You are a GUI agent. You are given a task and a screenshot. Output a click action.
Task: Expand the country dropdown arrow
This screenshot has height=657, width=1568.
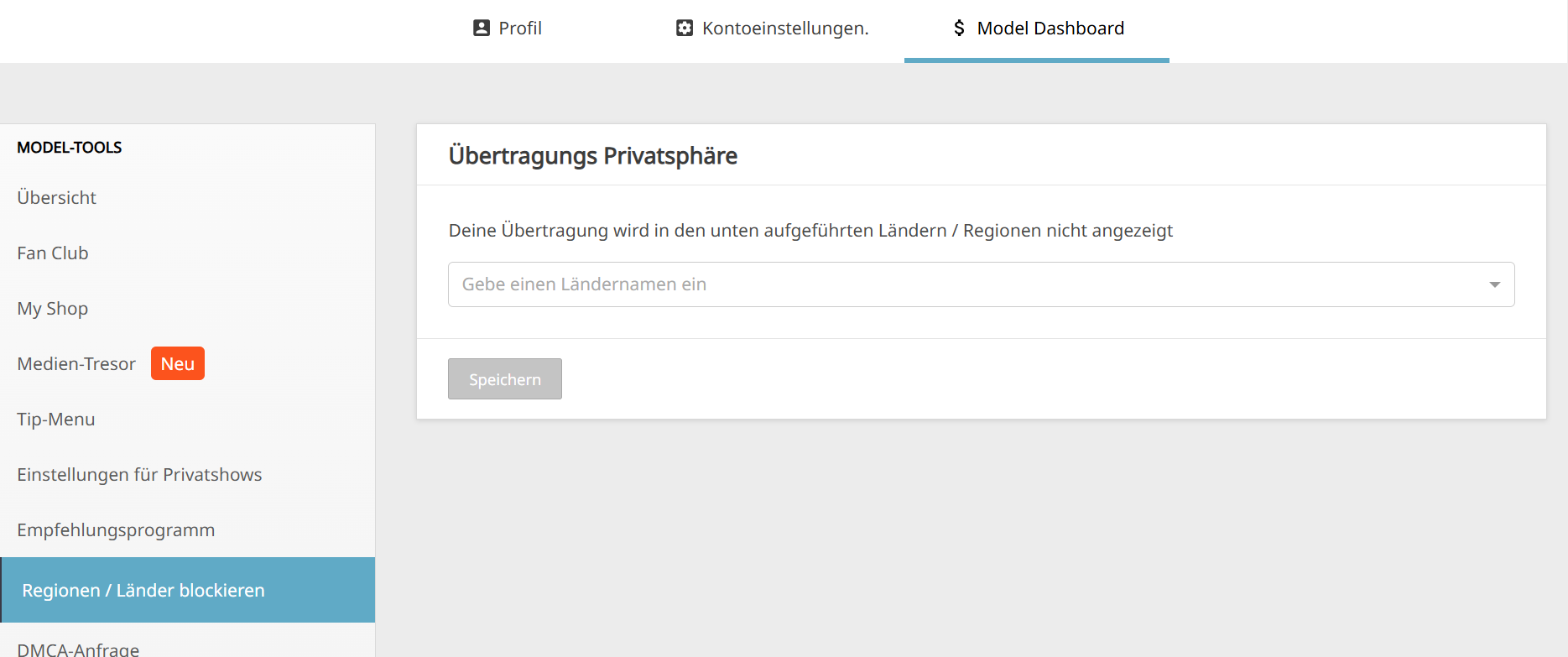point(1494,284)
